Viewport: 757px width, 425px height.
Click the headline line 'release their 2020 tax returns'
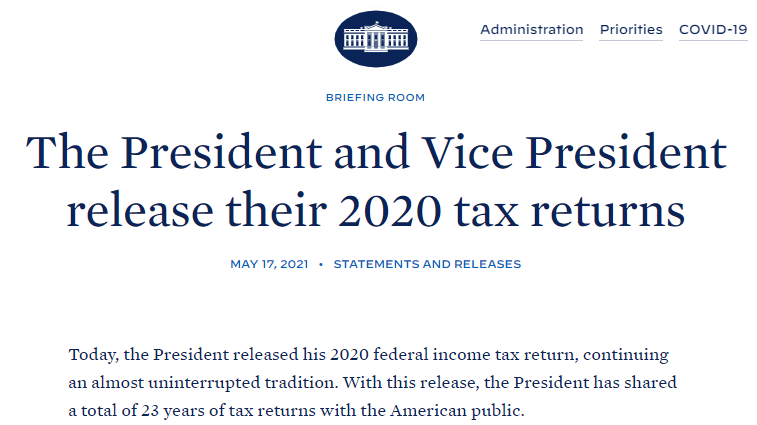point(376,211)
